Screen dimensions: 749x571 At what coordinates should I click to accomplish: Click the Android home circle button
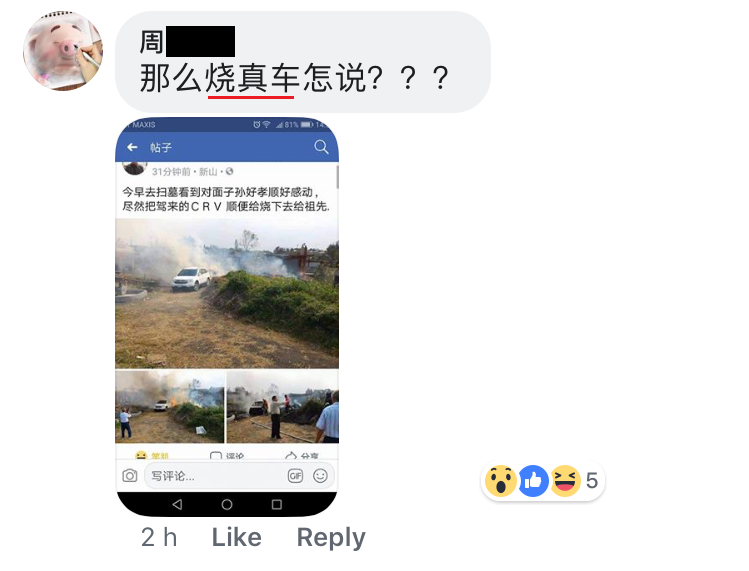pyautogui.click(x=227, y=504)
